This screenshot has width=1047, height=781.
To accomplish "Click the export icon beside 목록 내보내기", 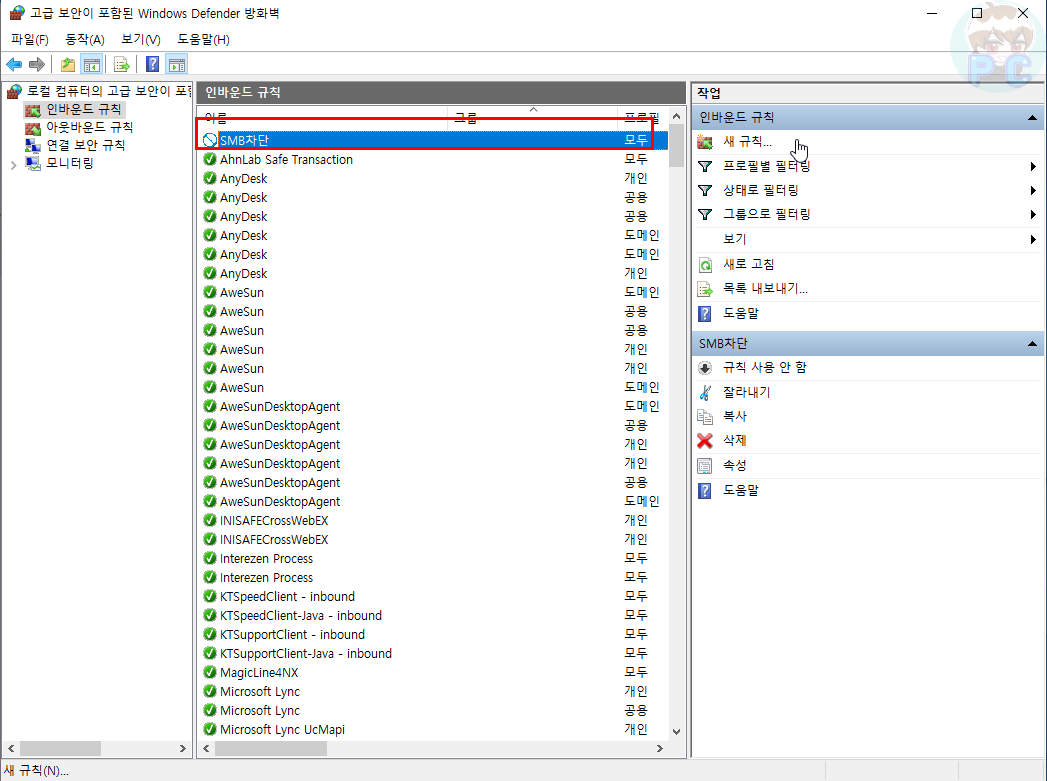I will tap(705, 289).
